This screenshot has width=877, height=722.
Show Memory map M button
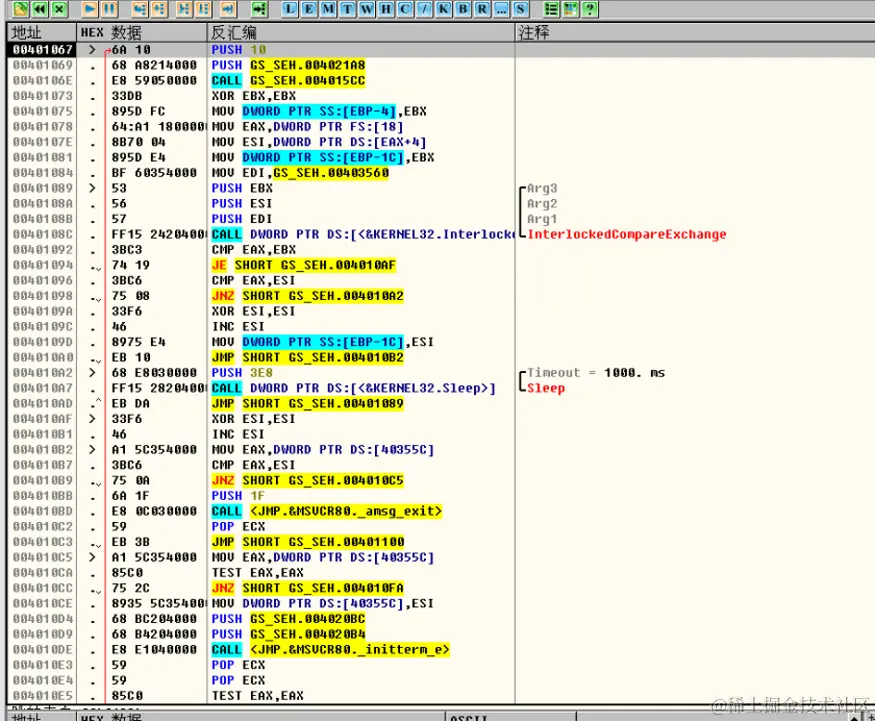click(328, 8)
